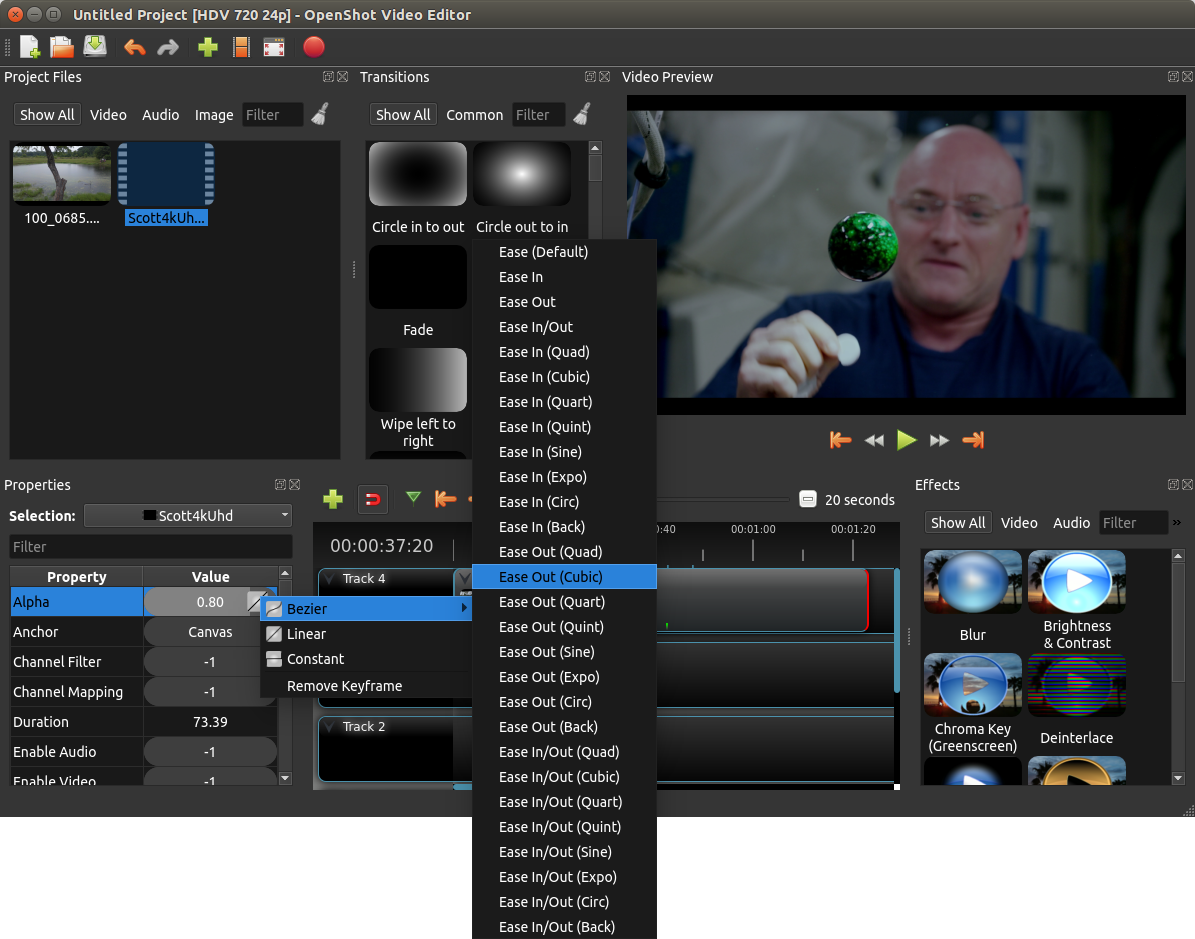Open the Scott4kUhd selection dropdown
The height and width of the screenshot is (939, 1195).
pyautogui.click(x=188, y=516)
